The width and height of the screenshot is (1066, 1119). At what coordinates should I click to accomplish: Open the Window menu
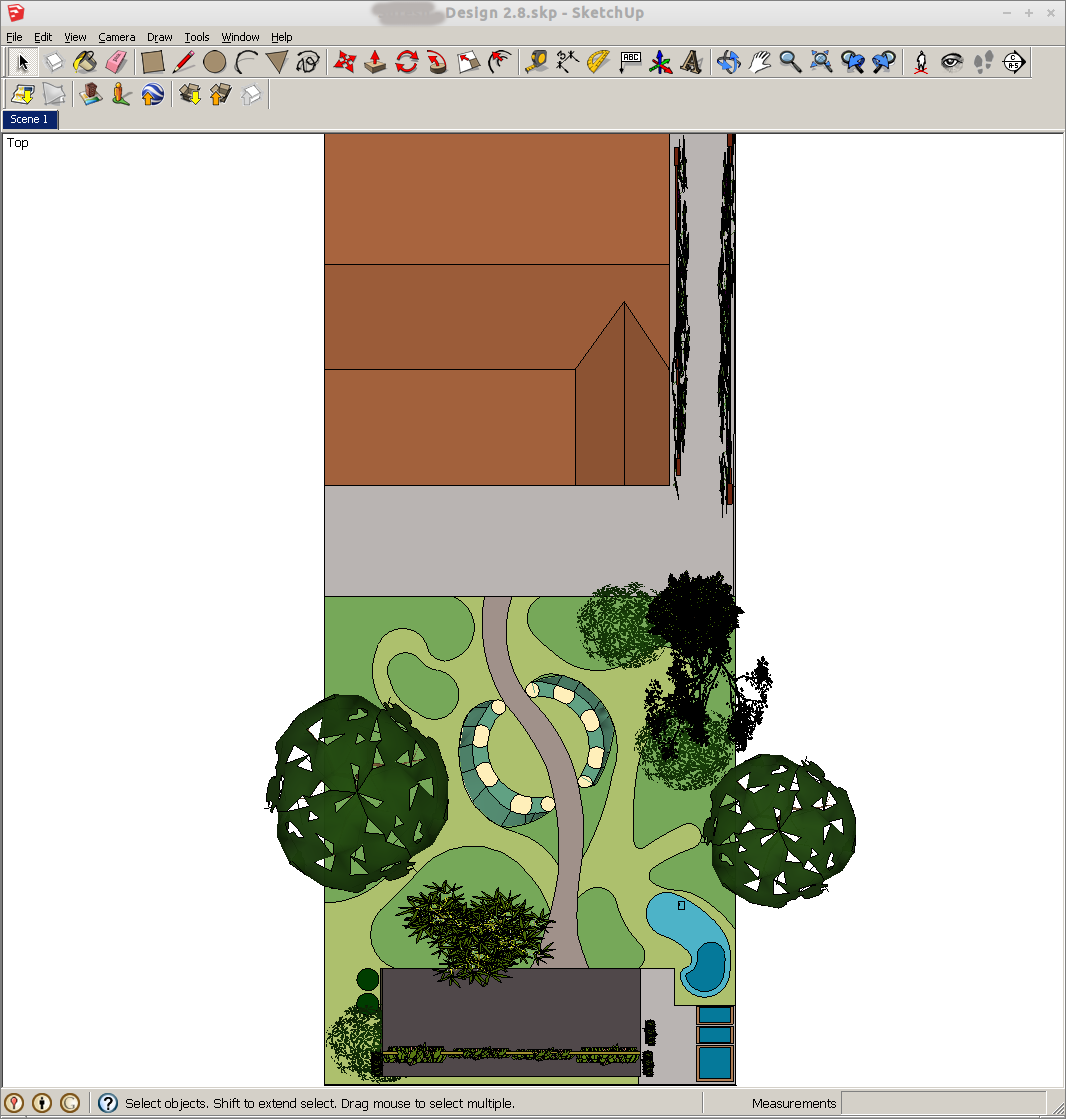point(240,37)
